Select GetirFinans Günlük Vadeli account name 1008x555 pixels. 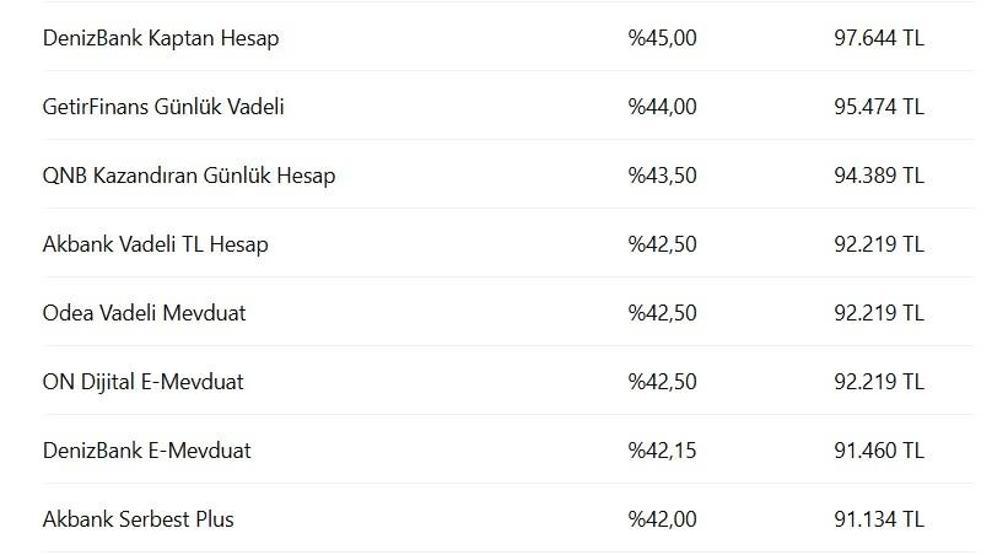tap(163, 107)
